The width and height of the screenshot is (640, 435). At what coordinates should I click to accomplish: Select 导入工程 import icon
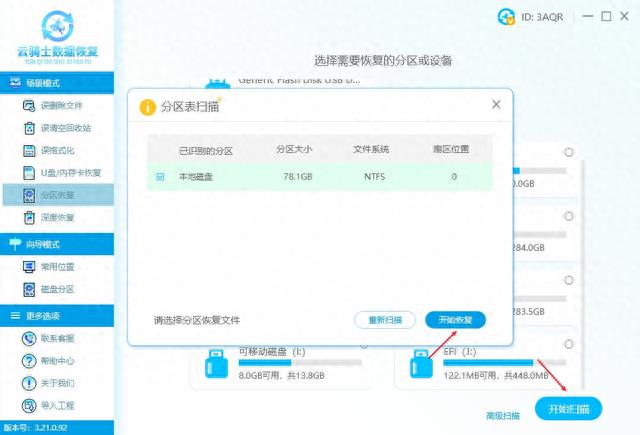pos(29,406)
